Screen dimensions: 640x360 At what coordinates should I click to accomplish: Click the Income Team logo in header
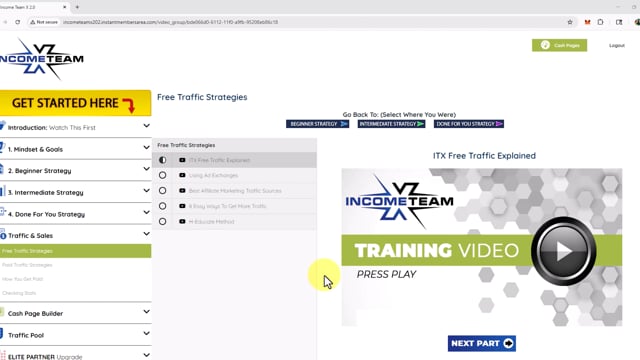(41, 59)
